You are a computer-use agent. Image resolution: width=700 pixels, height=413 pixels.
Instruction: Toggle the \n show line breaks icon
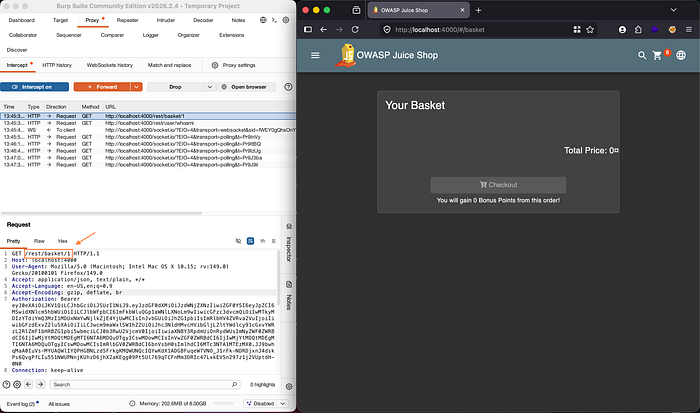pyautogui.click(x=262, y=241)
